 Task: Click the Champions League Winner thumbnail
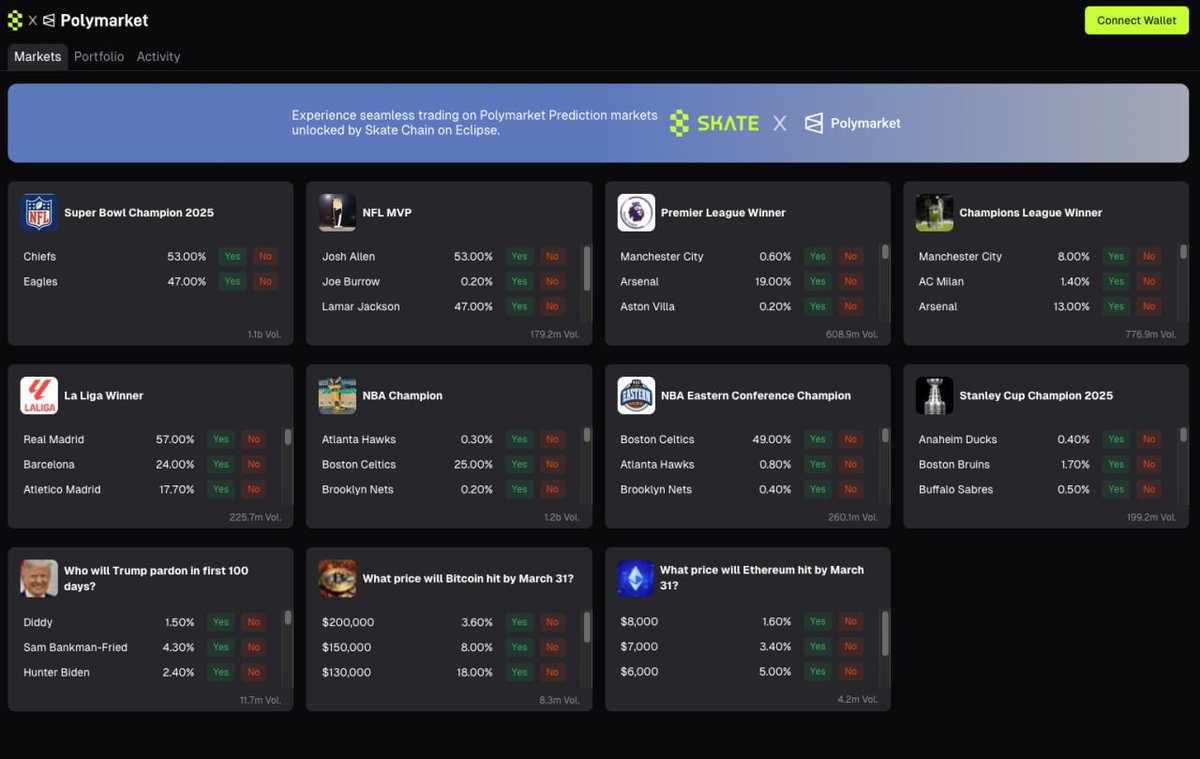935,212
